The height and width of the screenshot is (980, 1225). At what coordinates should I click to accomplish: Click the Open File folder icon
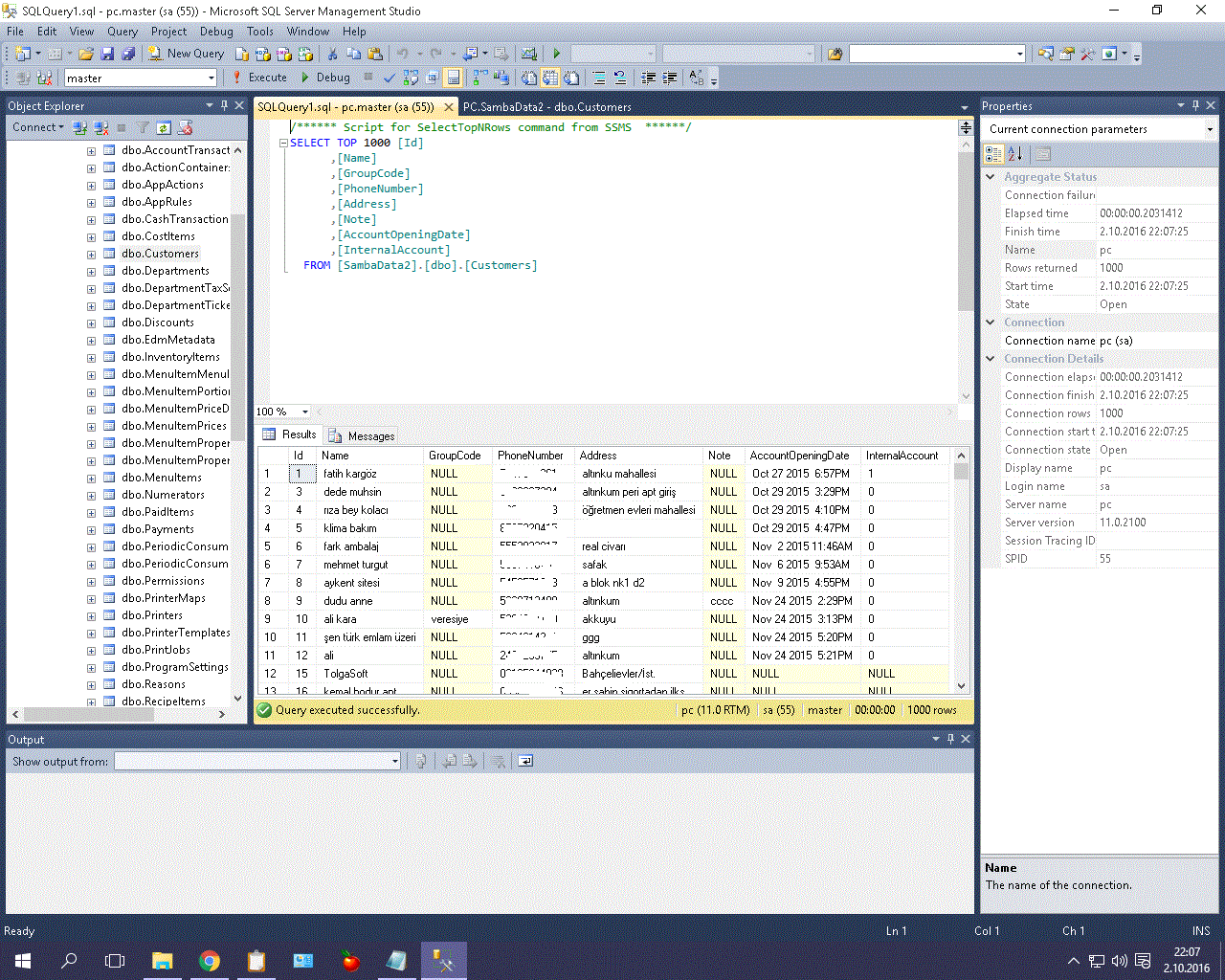click(x=86, y=54)
